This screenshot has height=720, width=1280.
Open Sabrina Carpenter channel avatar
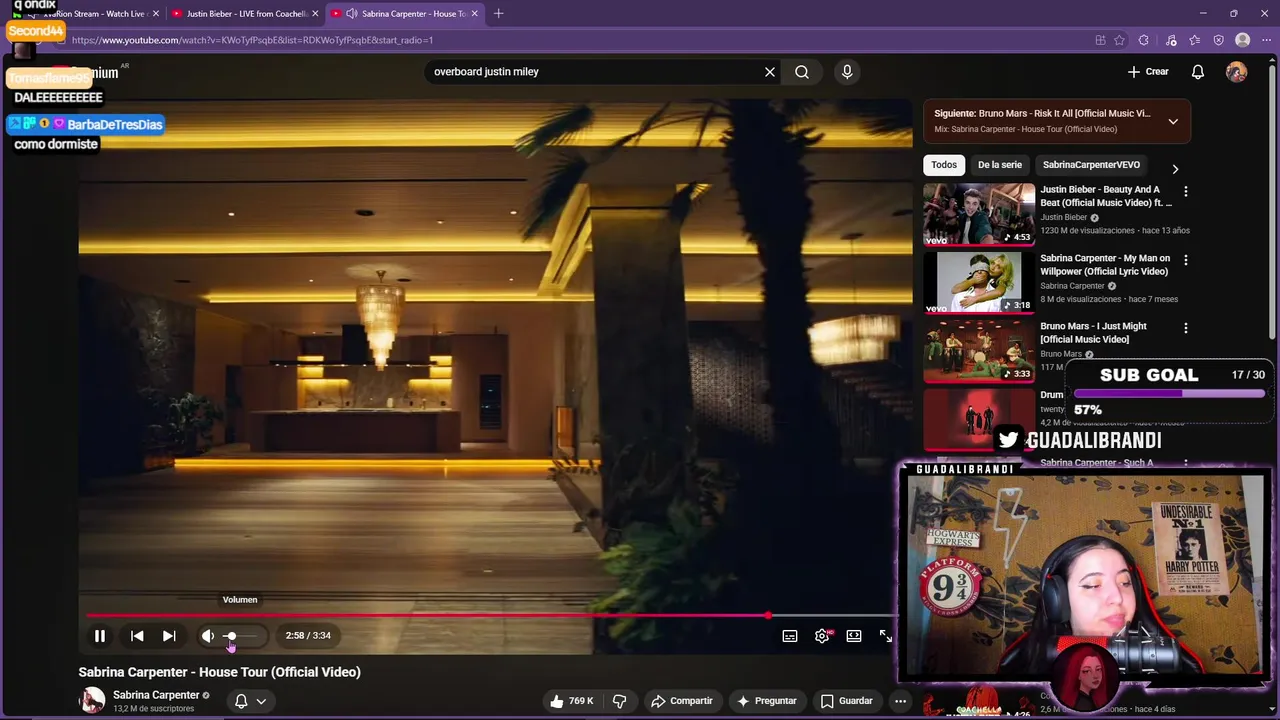92,701
